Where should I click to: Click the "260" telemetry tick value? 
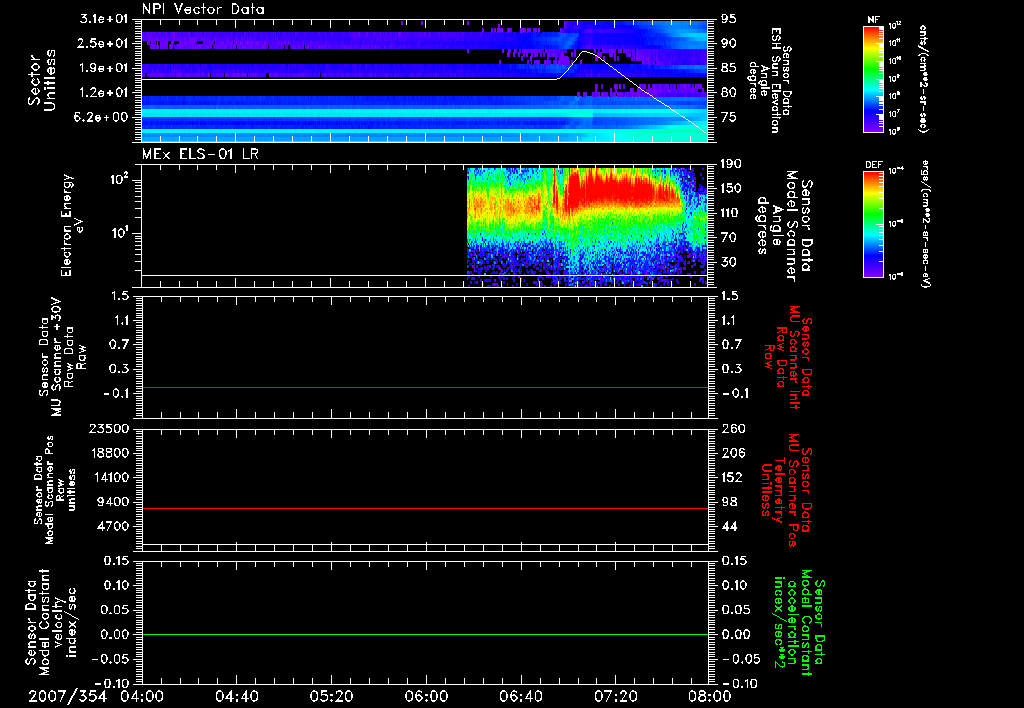click(x=732, y=429)
